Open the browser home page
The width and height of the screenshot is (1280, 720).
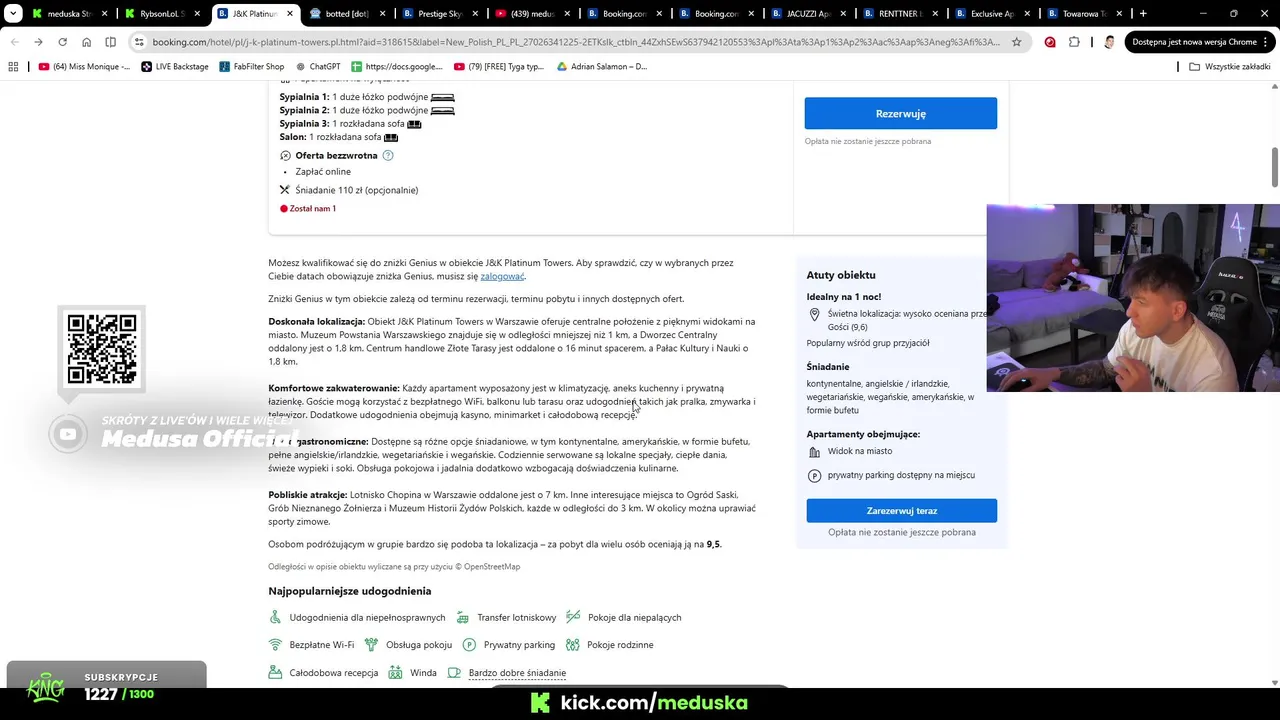click(x=86, y=42)
